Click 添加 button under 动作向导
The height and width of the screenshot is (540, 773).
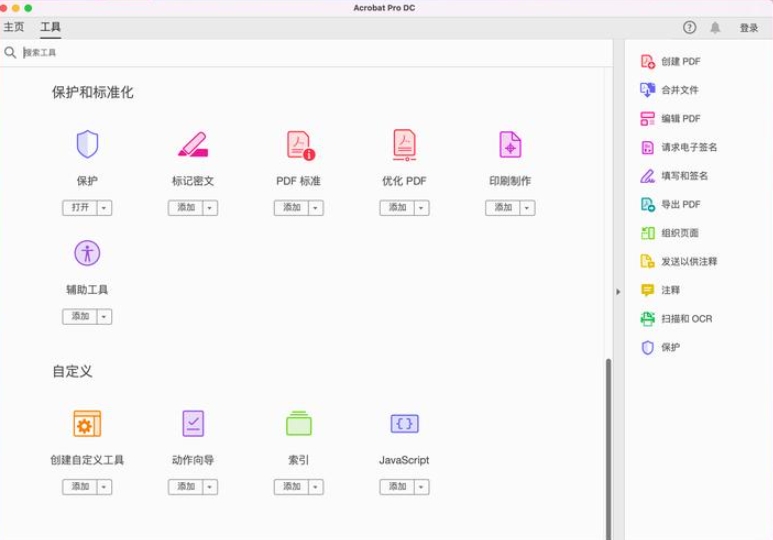point(186,487)
